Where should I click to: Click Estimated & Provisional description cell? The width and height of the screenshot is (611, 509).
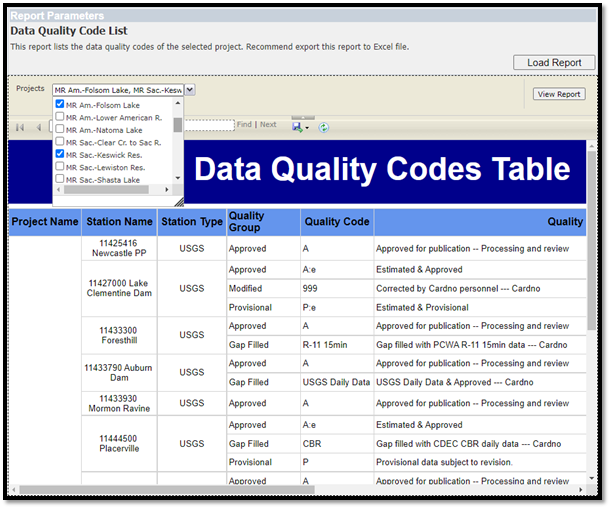click(x=480, y=308)
